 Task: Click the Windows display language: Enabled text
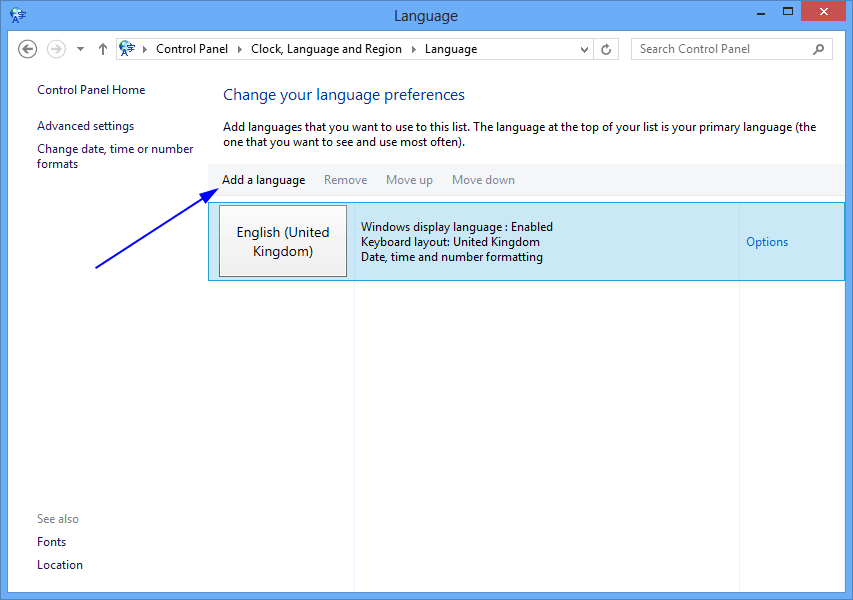pos(456,226)
